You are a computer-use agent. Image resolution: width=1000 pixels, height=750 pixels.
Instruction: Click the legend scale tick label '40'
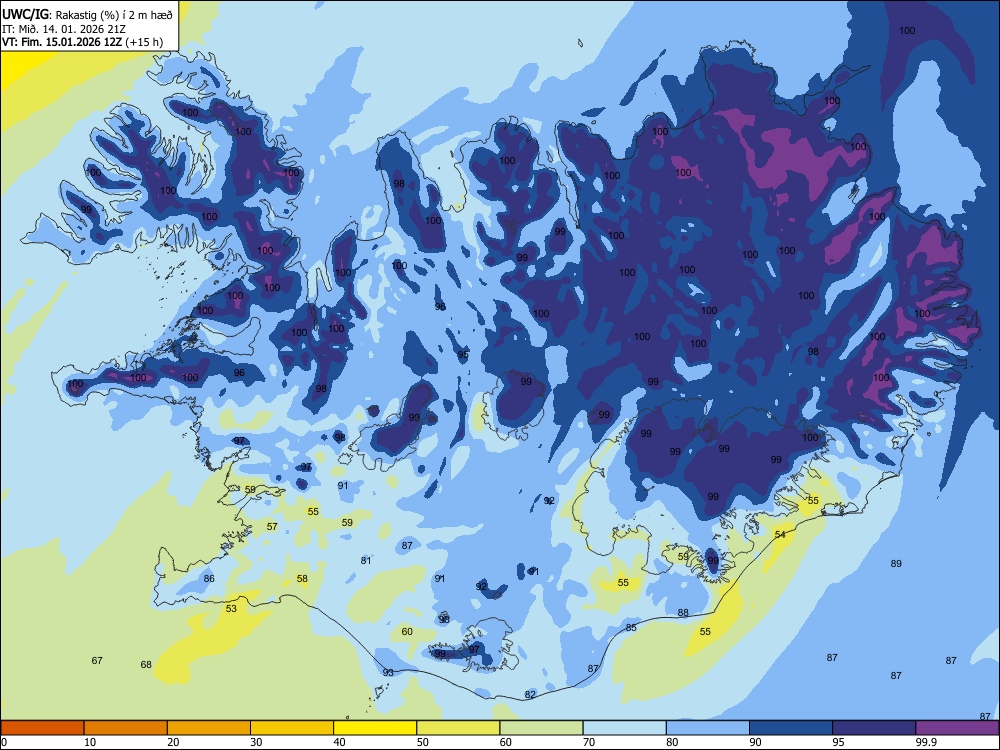[x=340, y=742]
